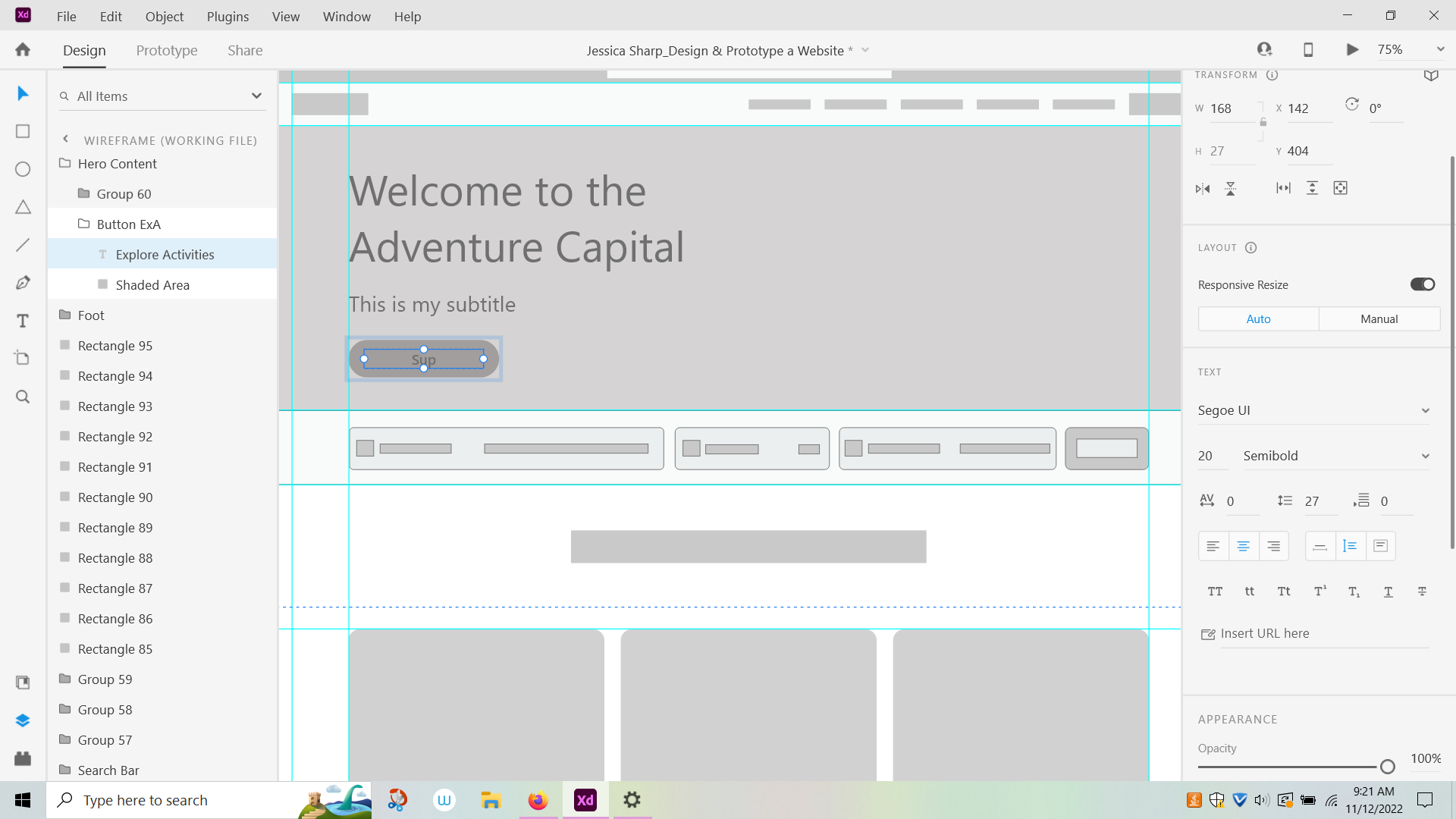Open the Object menu
This screenshot has width=1456, height=819.
[164, 16]
